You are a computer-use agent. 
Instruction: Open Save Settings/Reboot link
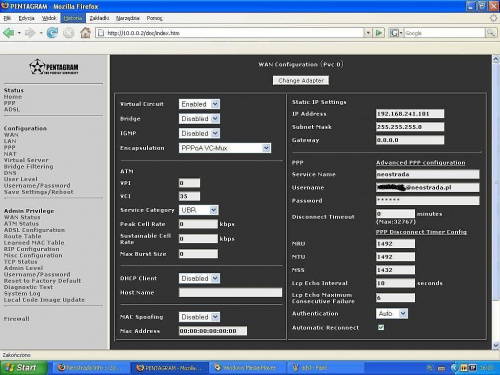tap(38, 192)
